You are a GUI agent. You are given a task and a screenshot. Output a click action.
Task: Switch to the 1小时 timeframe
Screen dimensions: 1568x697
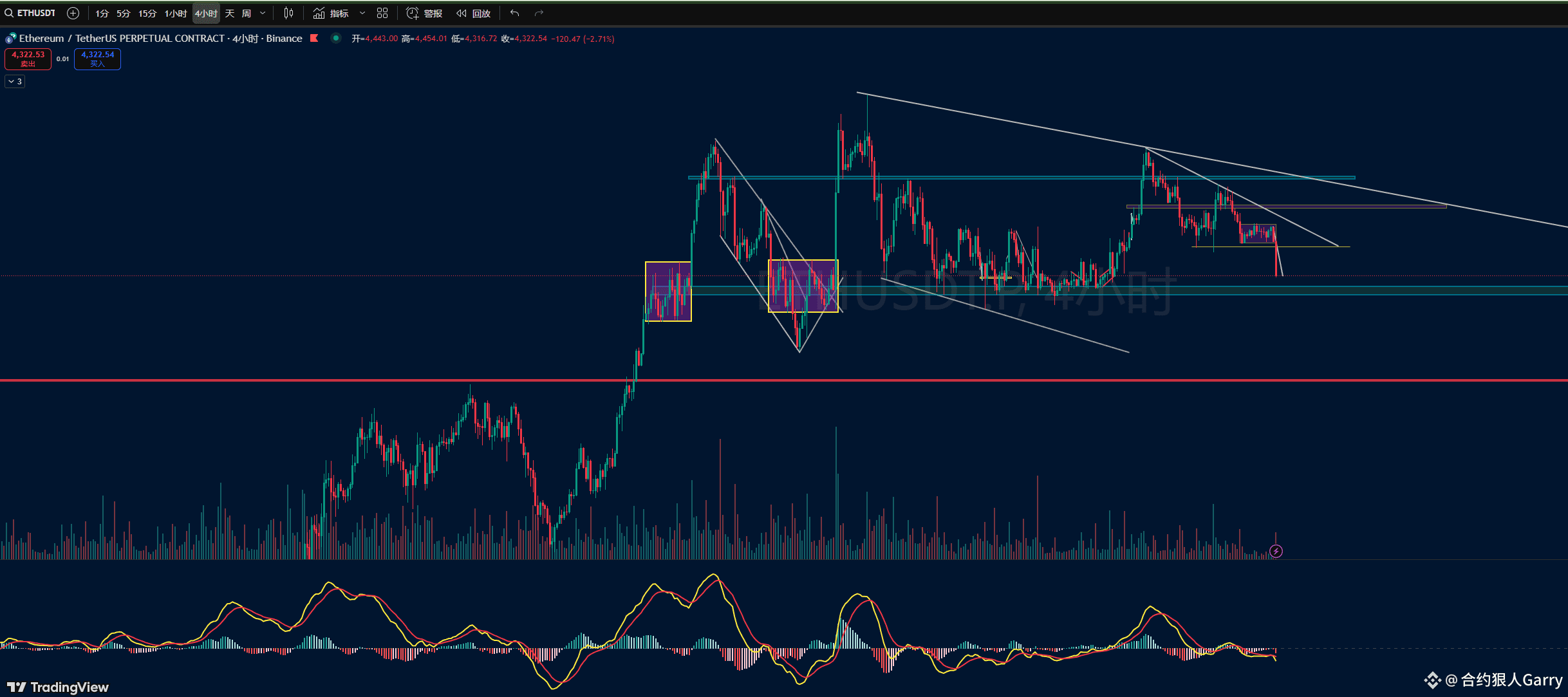click(x=176, y=13)
